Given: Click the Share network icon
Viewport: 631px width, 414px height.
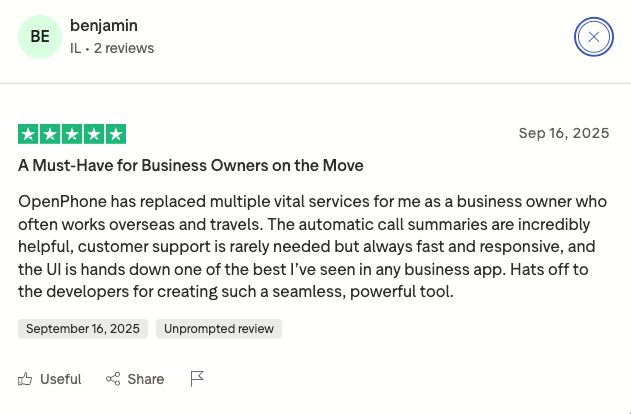Looking at the screenshot, I should [113, 379].
